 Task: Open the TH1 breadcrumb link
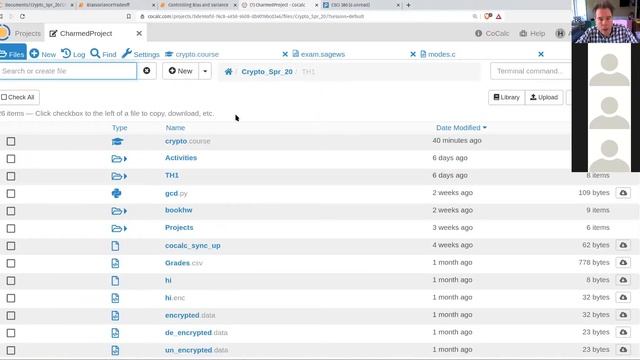pyautogui.click(x=308, y=71)
